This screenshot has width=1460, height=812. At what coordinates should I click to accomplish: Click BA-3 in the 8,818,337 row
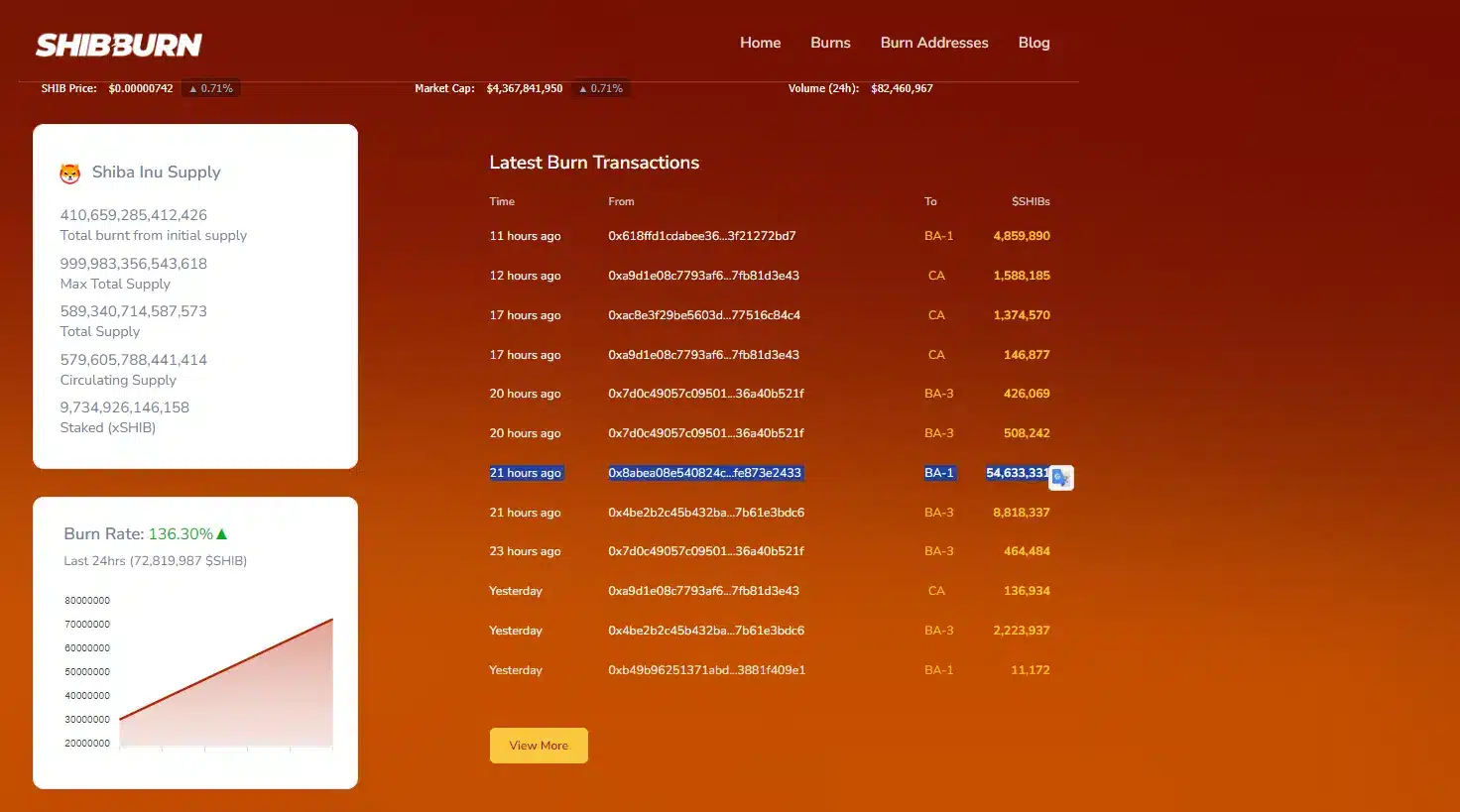click(x=938, y=513)
